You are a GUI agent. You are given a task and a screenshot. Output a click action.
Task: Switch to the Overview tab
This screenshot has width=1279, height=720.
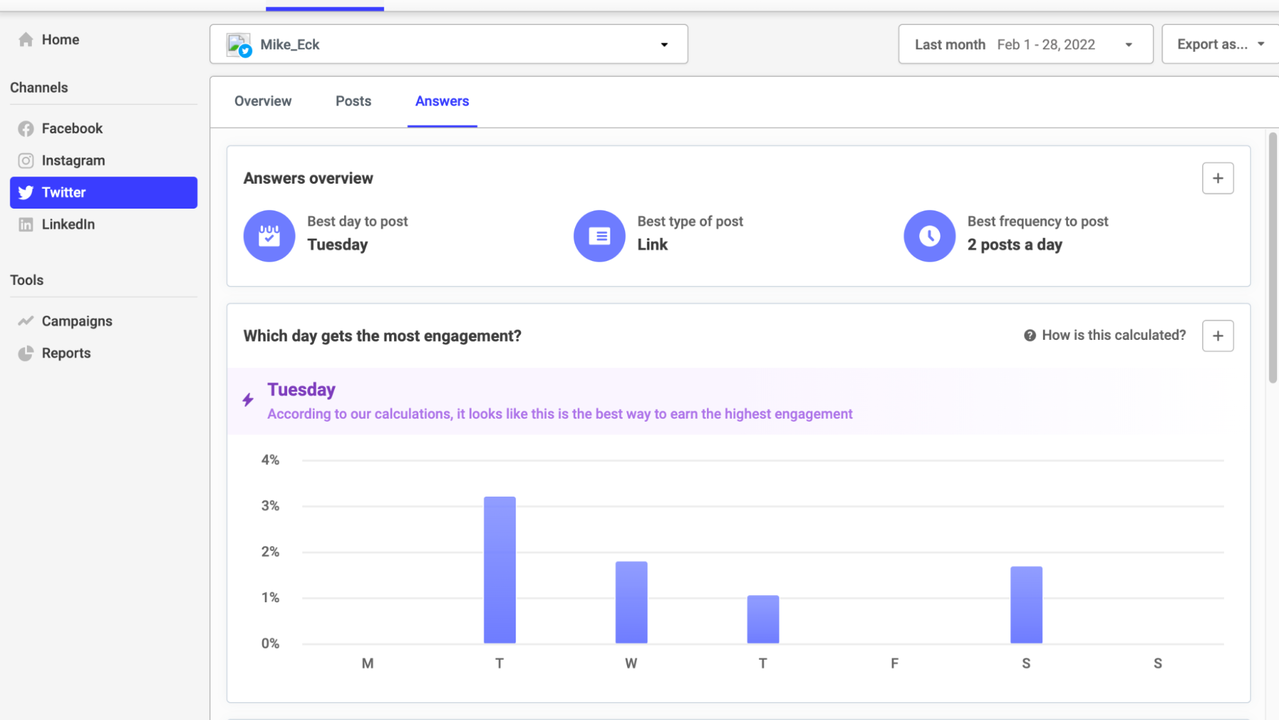point(263,101)
